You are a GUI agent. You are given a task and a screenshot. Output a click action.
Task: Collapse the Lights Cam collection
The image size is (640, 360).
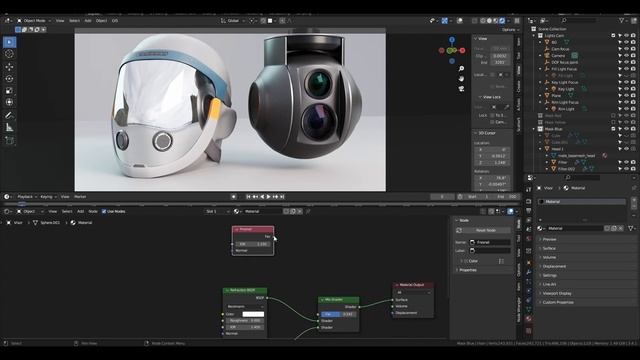click(x=534, y=36)
